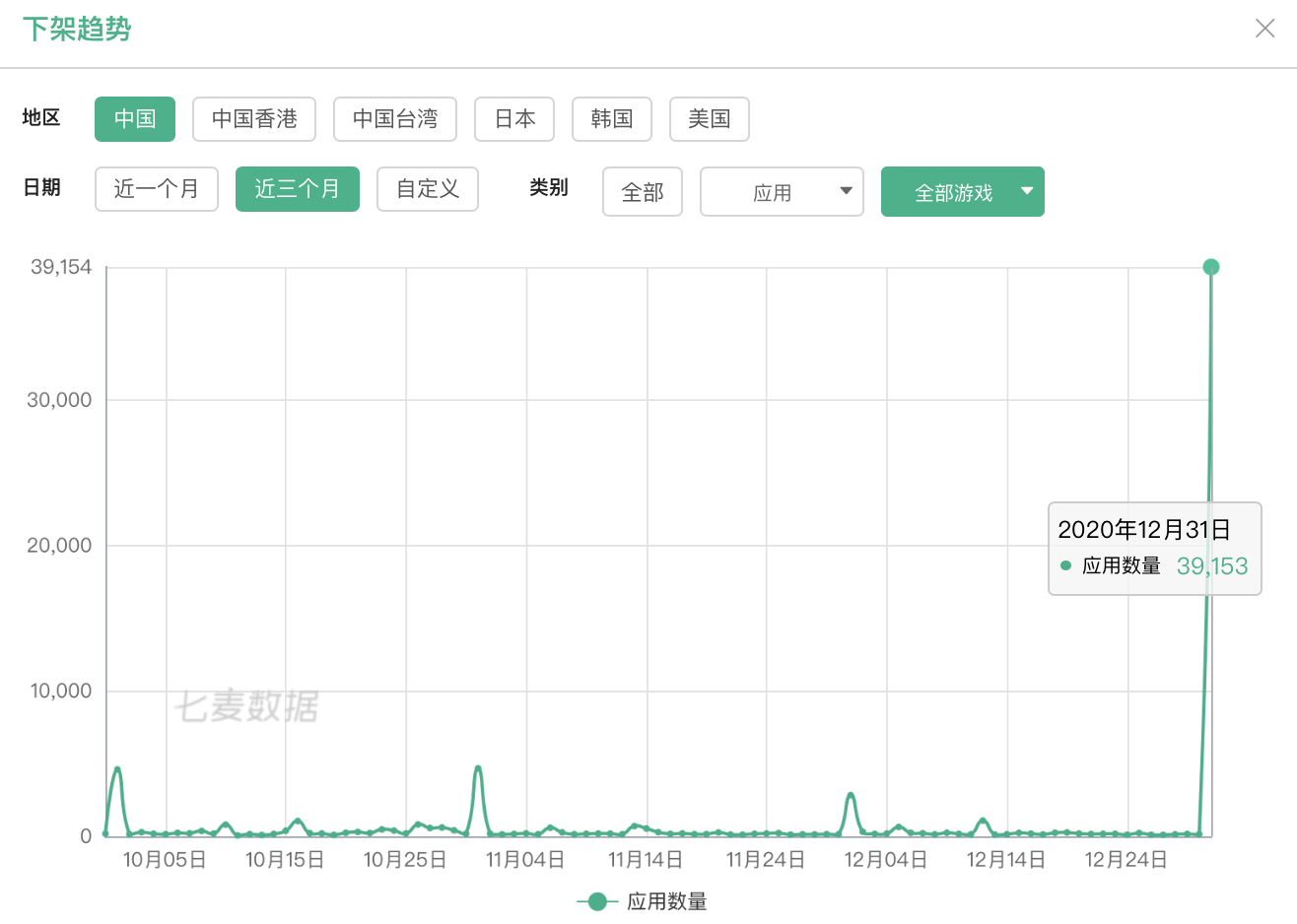The image size is (1297, 924).
Task: Expand the 全部游戏 dropdown
Action: click(x=953, y=192)
